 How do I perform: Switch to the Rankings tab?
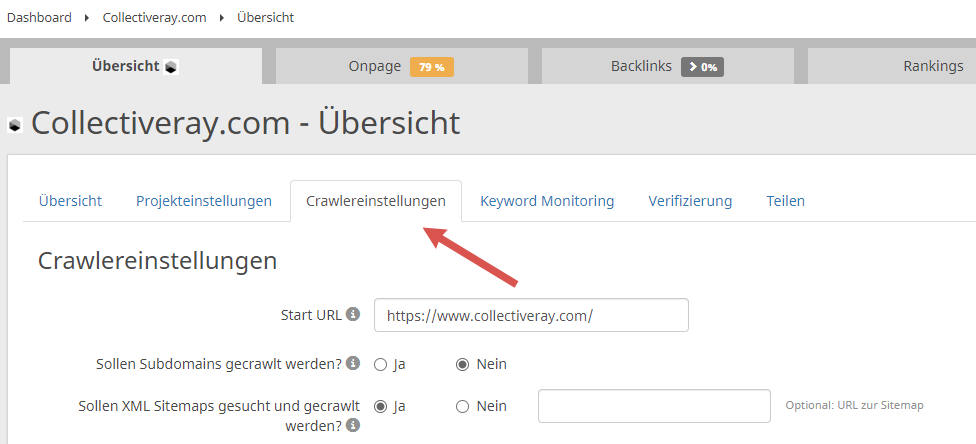[892, 66]
